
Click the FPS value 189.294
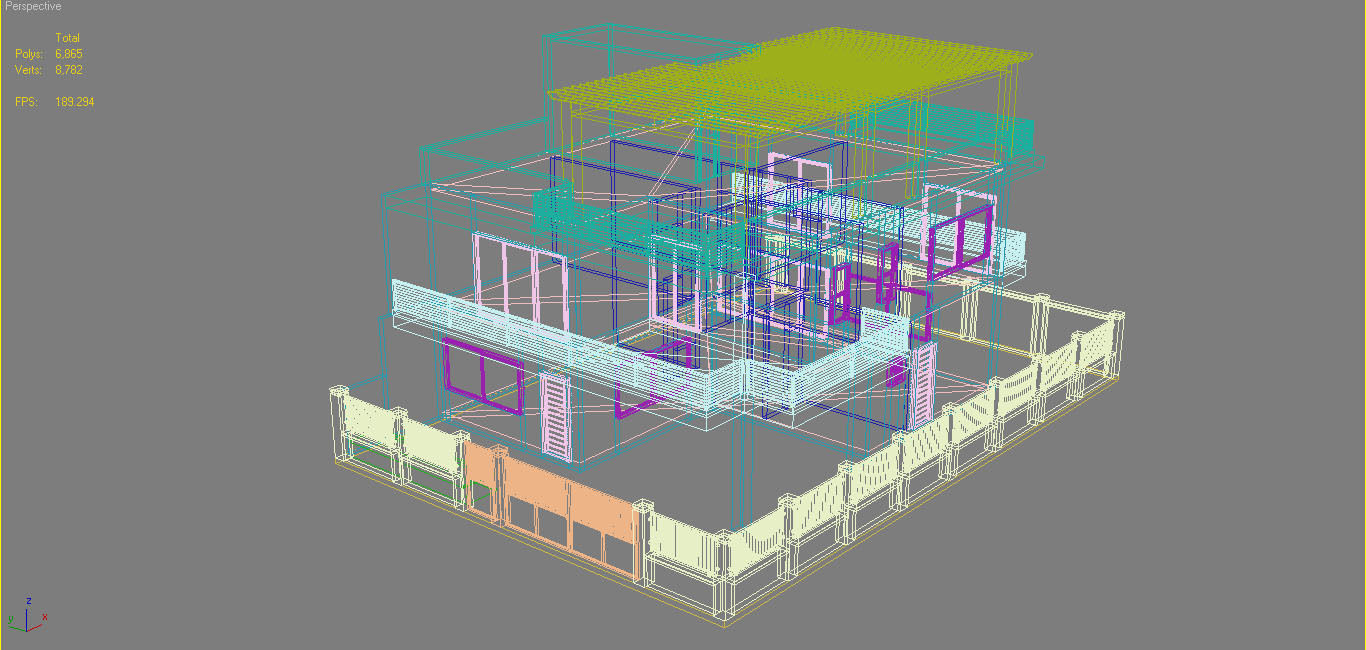click(75, 102)
